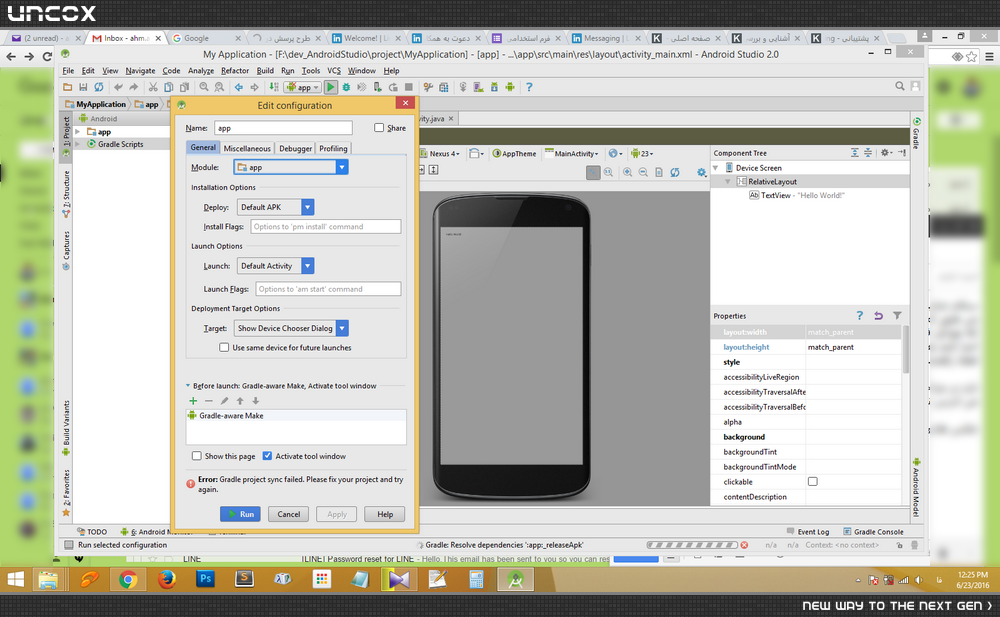
Task: Click the Install Flags input field
Action: [x=326, y=227]
